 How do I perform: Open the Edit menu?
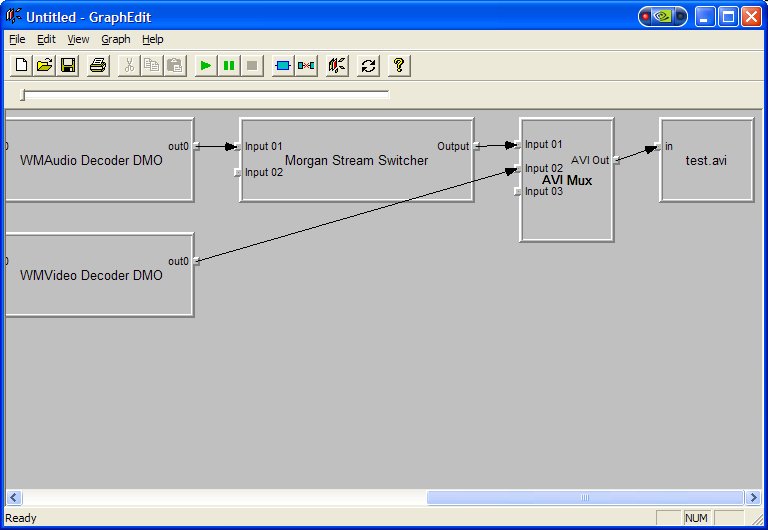(47, 39)
